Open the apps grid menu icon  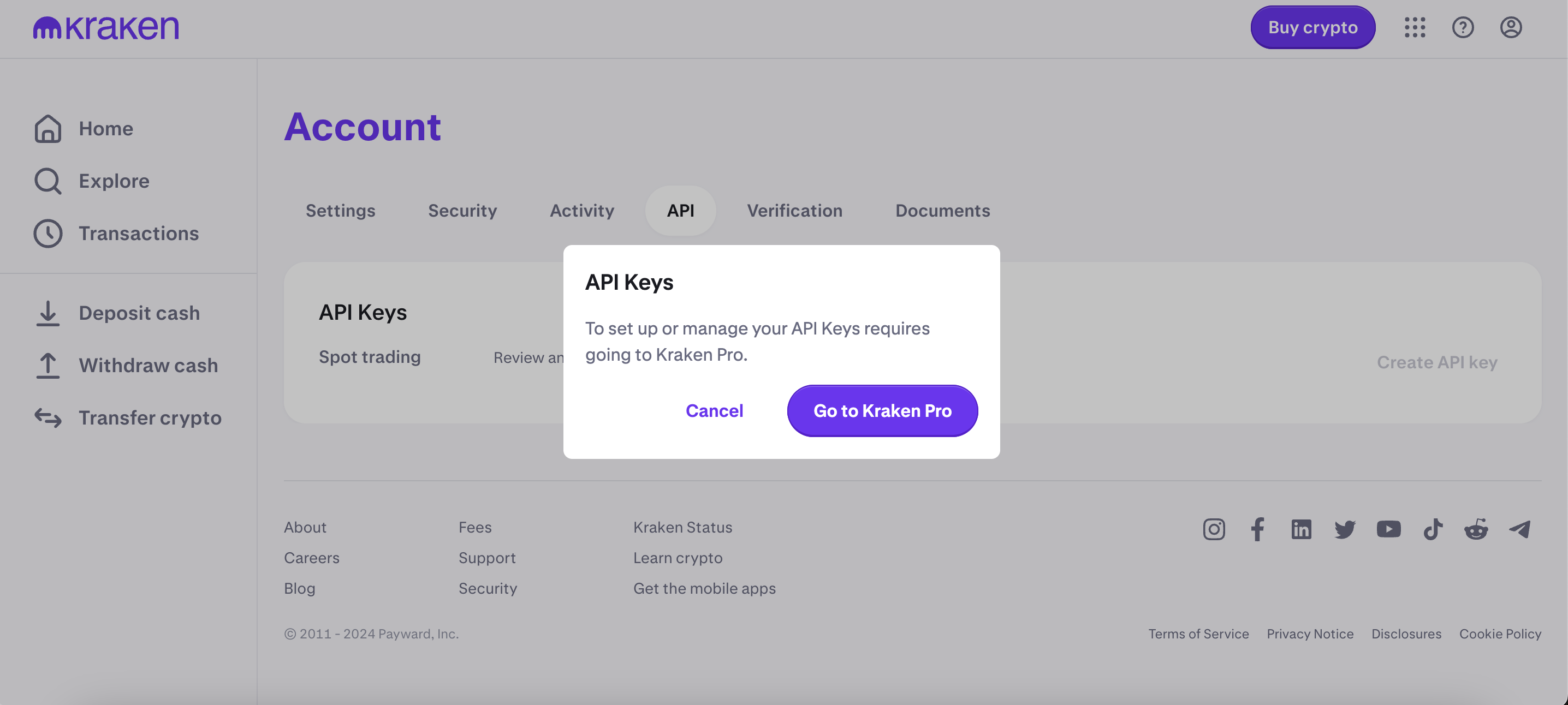1415,27
